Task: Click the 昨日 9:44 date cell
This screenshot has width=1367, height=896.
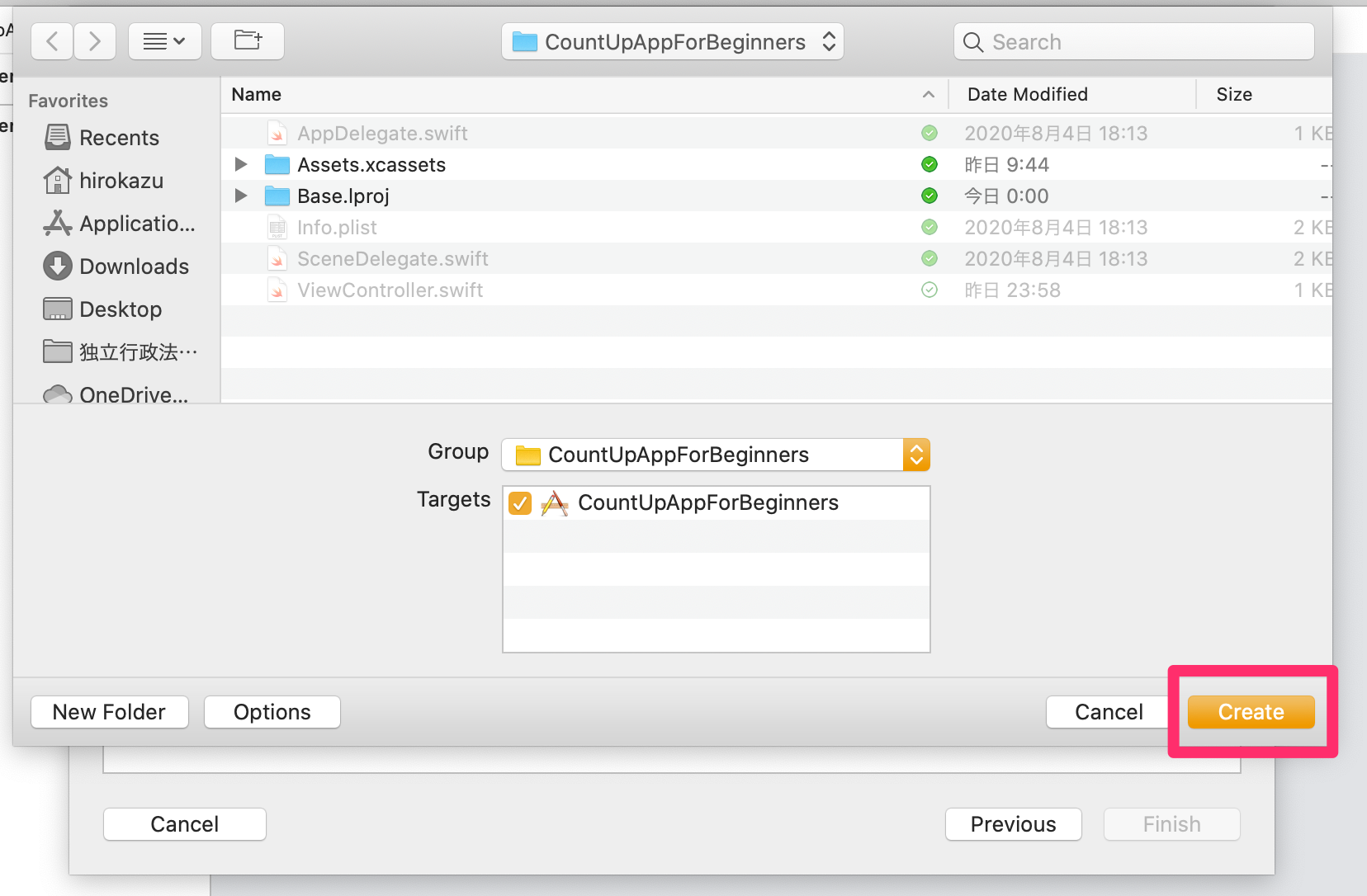Action: tap(1007, 164)
